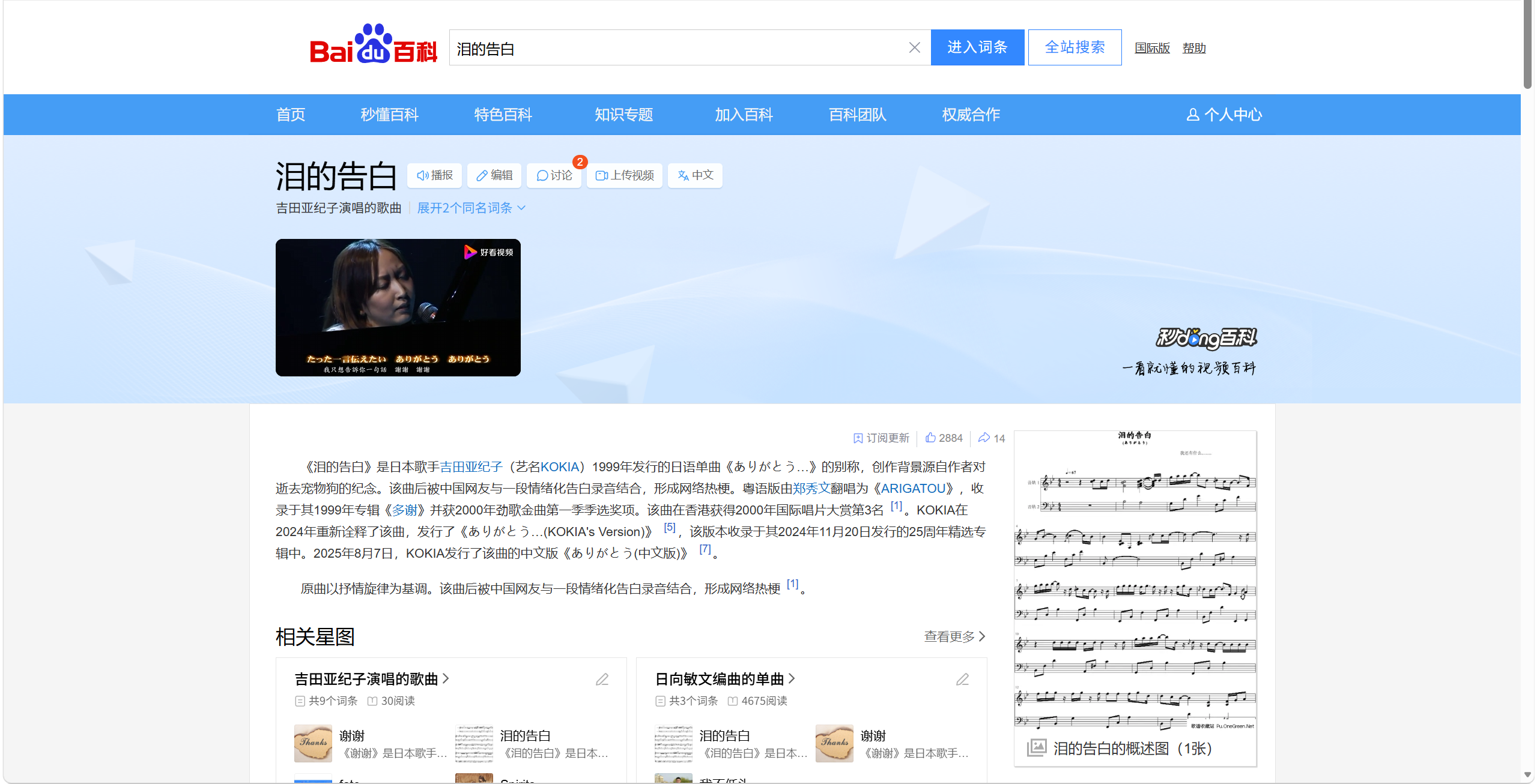Image resolution: width=1537 pixels, height=784 pixels.
Task: Follow the ARIGATOU hyperlink
Action: pos(913,489)
